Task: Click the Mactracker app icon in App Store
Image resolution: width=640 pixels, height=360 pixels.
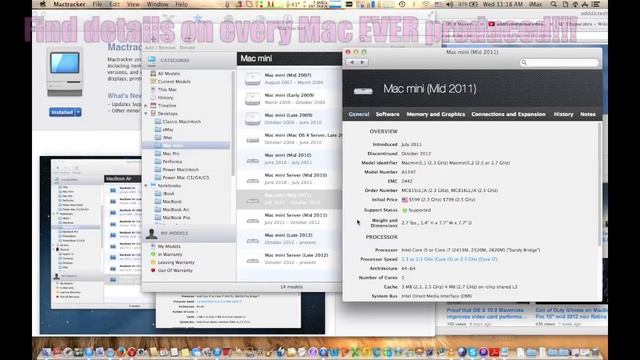Action: click(x=64, y=72)
